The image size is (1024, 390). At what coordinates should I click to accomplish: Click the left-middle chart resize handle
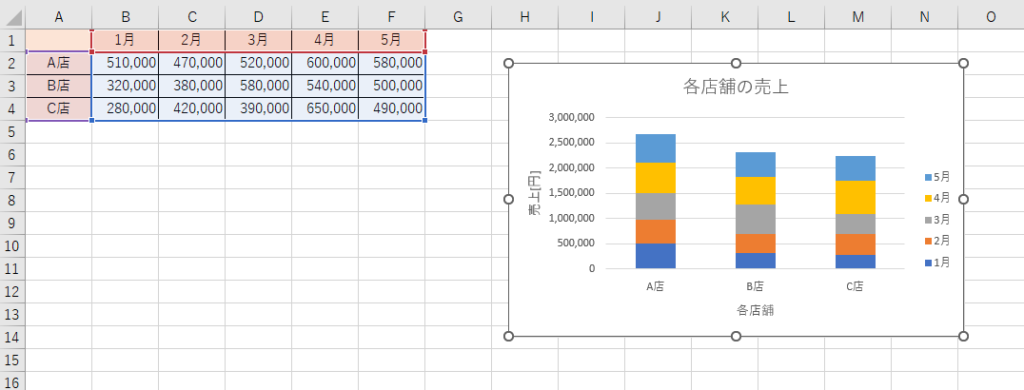coord(509,199)
